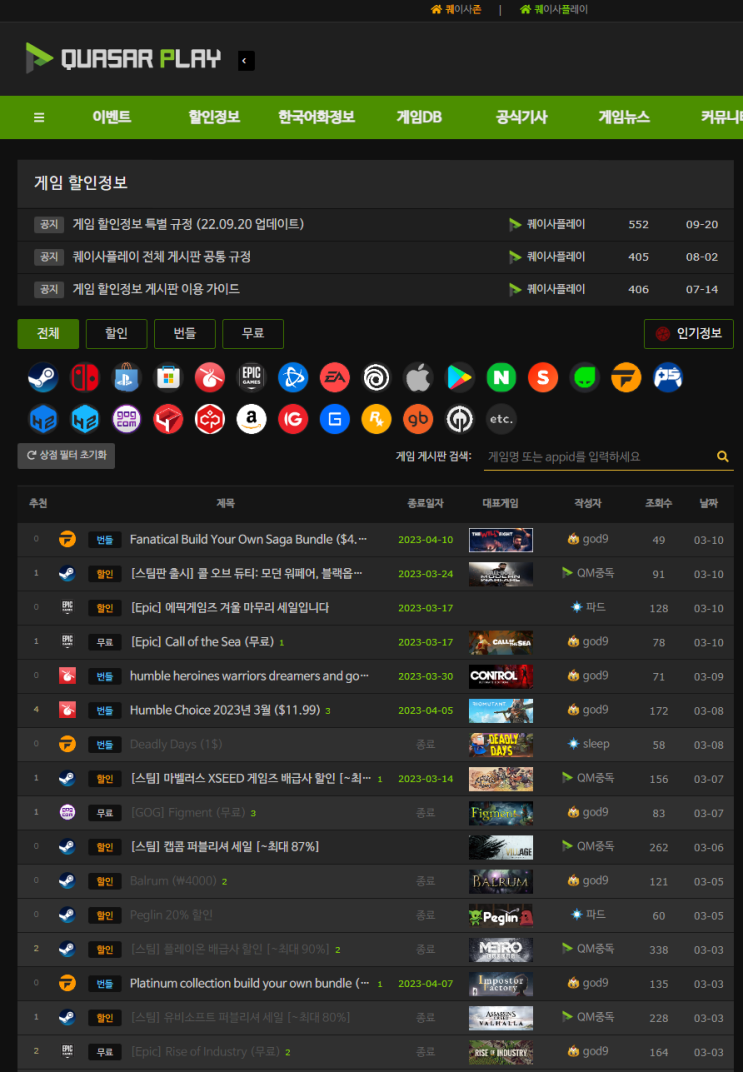Image resolution: width=743 pixels, height=1072 pixels.
Task: Filter by Fanatical store icon
Action: [626, 377]
